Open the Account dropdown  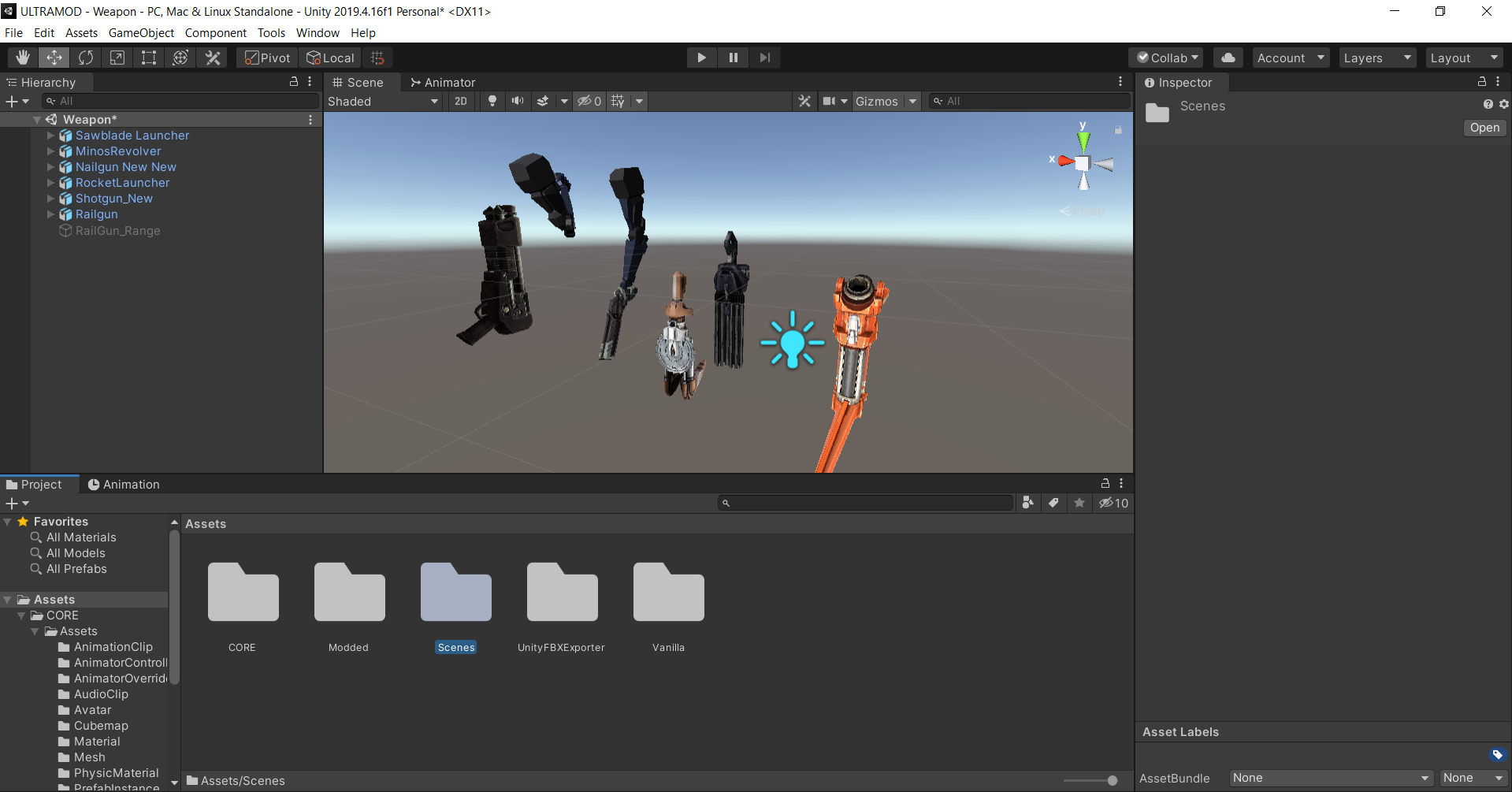tap(1291, 58)
